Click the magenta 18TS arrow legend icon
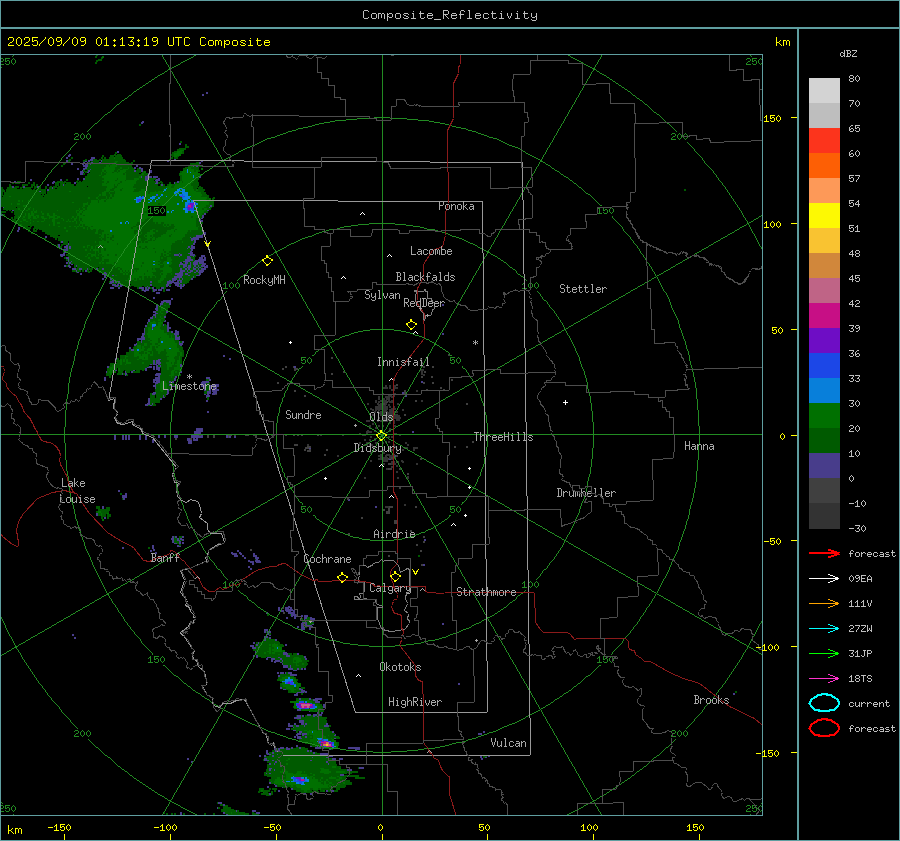This screenshot has height=841, width=900. (824, 679)
